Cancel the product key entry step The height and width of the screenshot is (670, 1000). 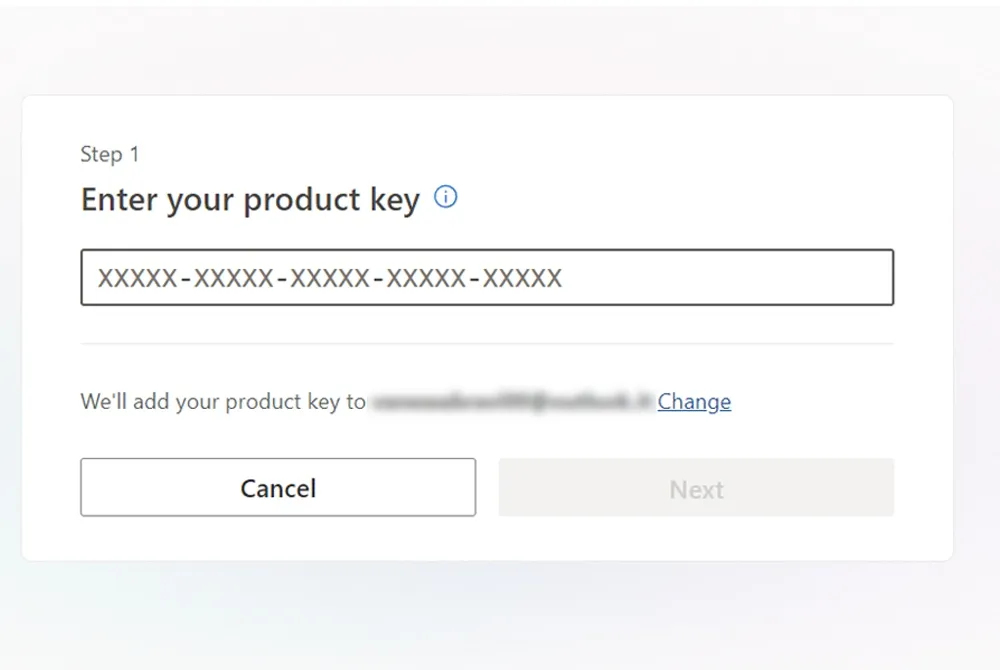coord(278,488)
